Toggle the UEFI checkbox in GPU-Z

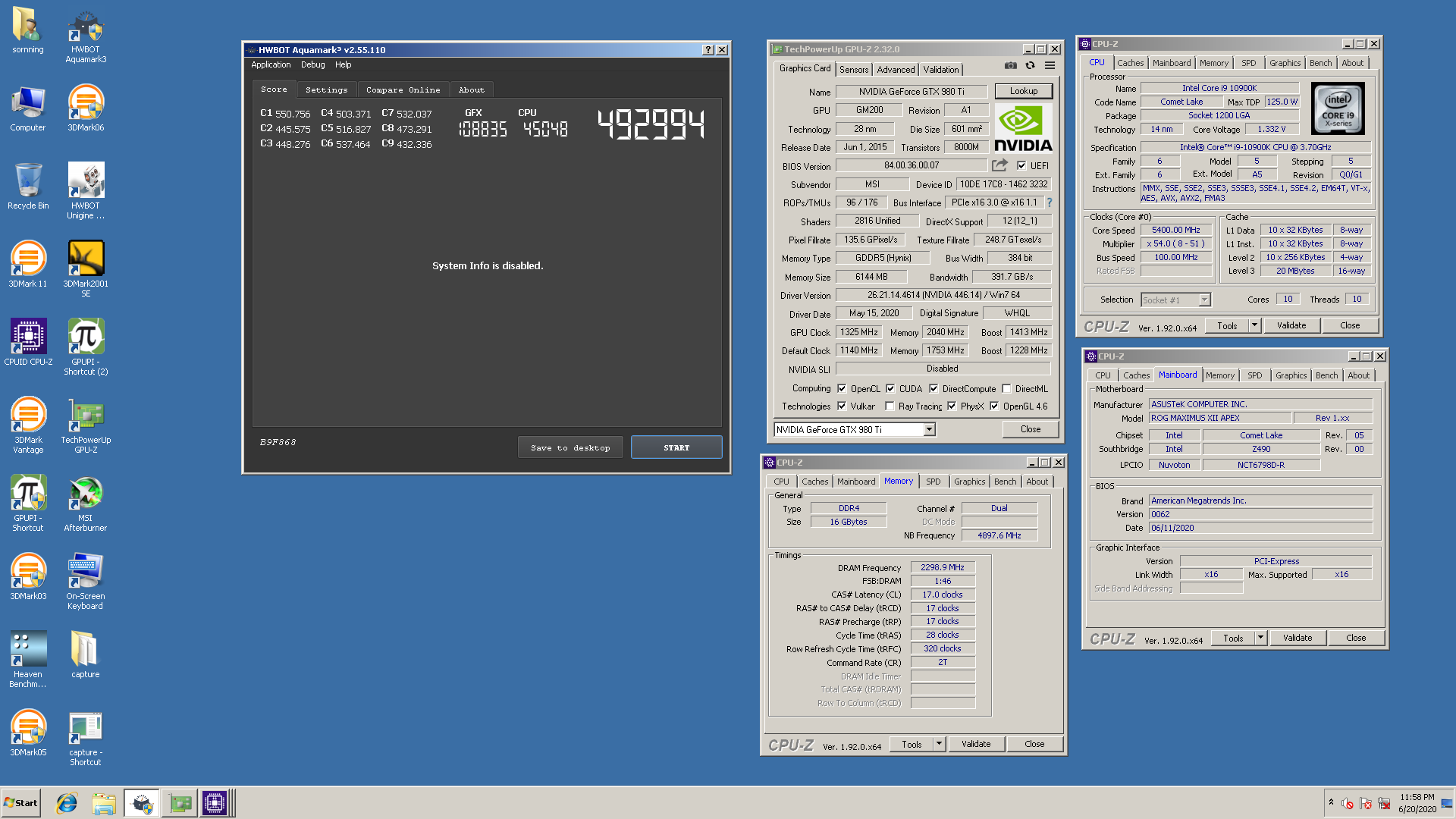click(x=1021, y=166)
